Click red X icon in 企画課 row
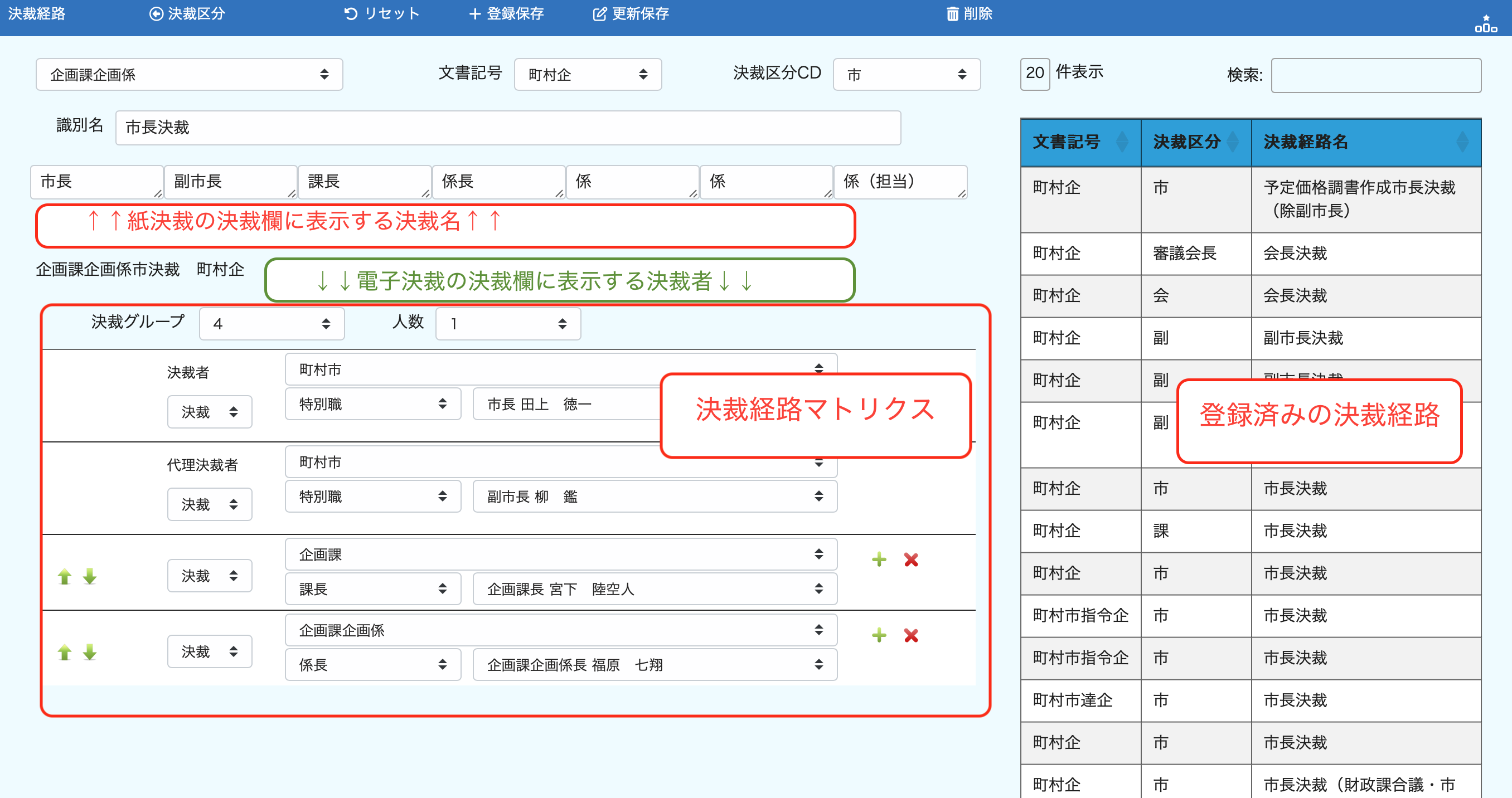1512x798 pixels. tap(910, 559)
